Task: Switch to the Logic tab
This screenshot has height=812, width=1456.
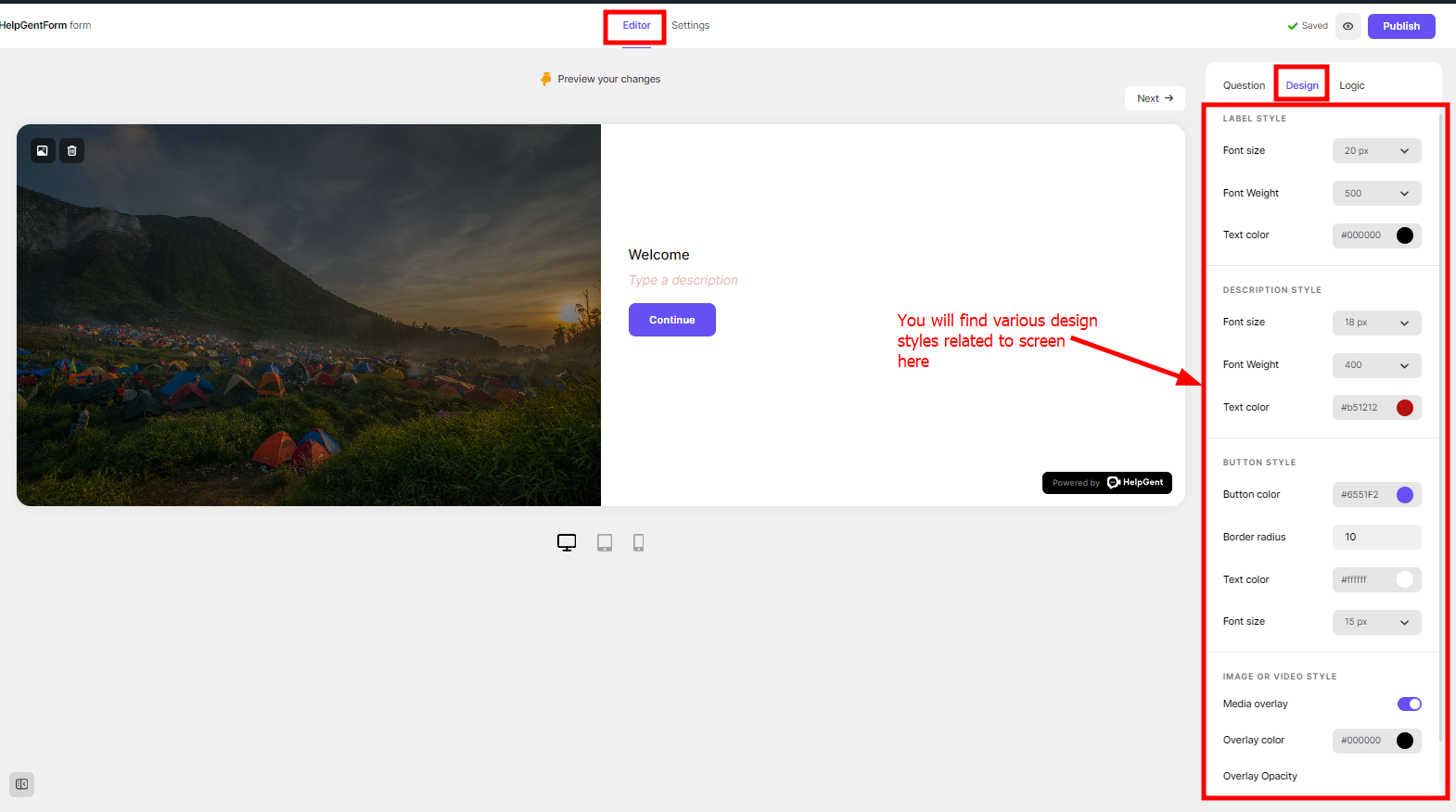Action: point(1352,85)
